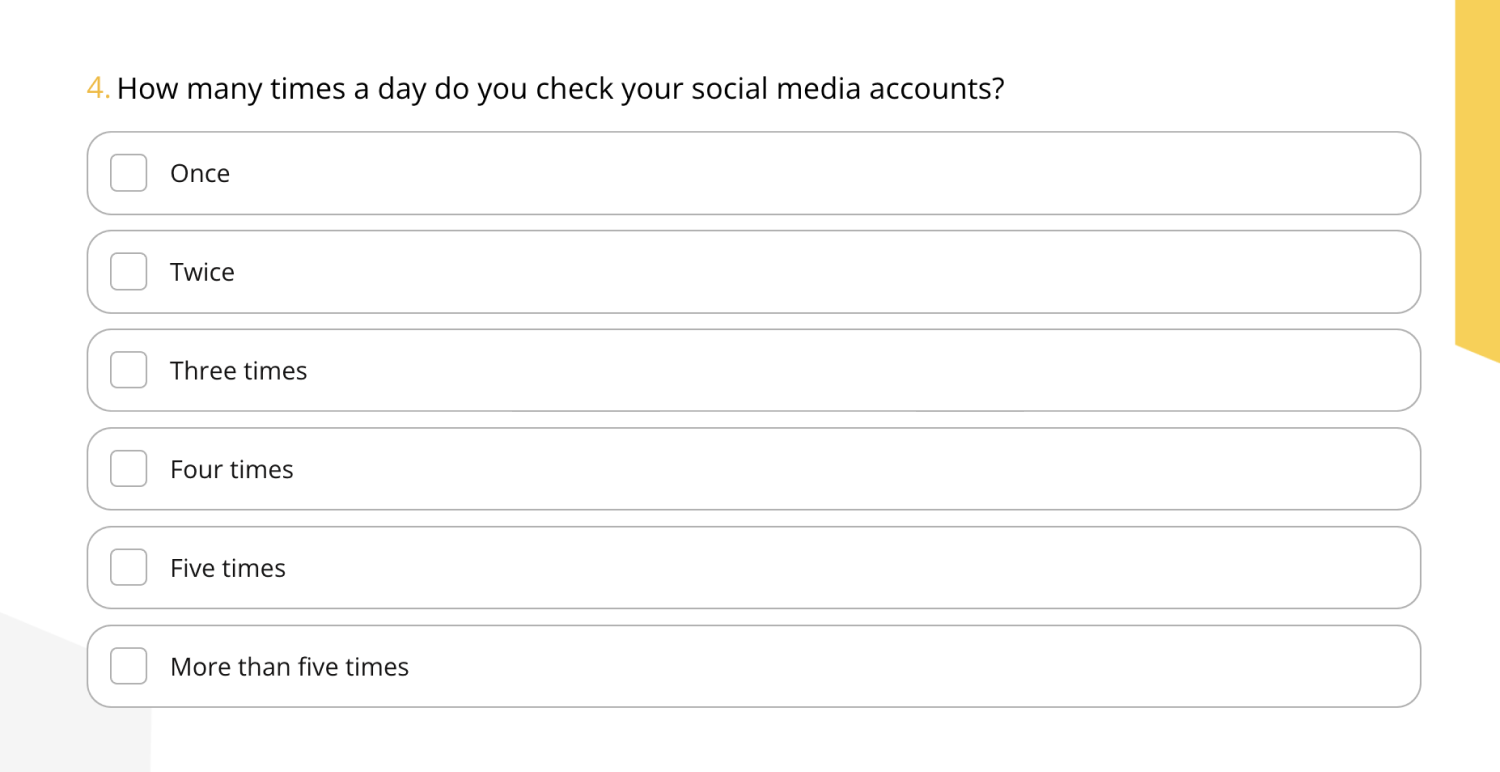Click blank area of Three times option row
This screenshot has height=772, width=1500.
click(800, 370)
